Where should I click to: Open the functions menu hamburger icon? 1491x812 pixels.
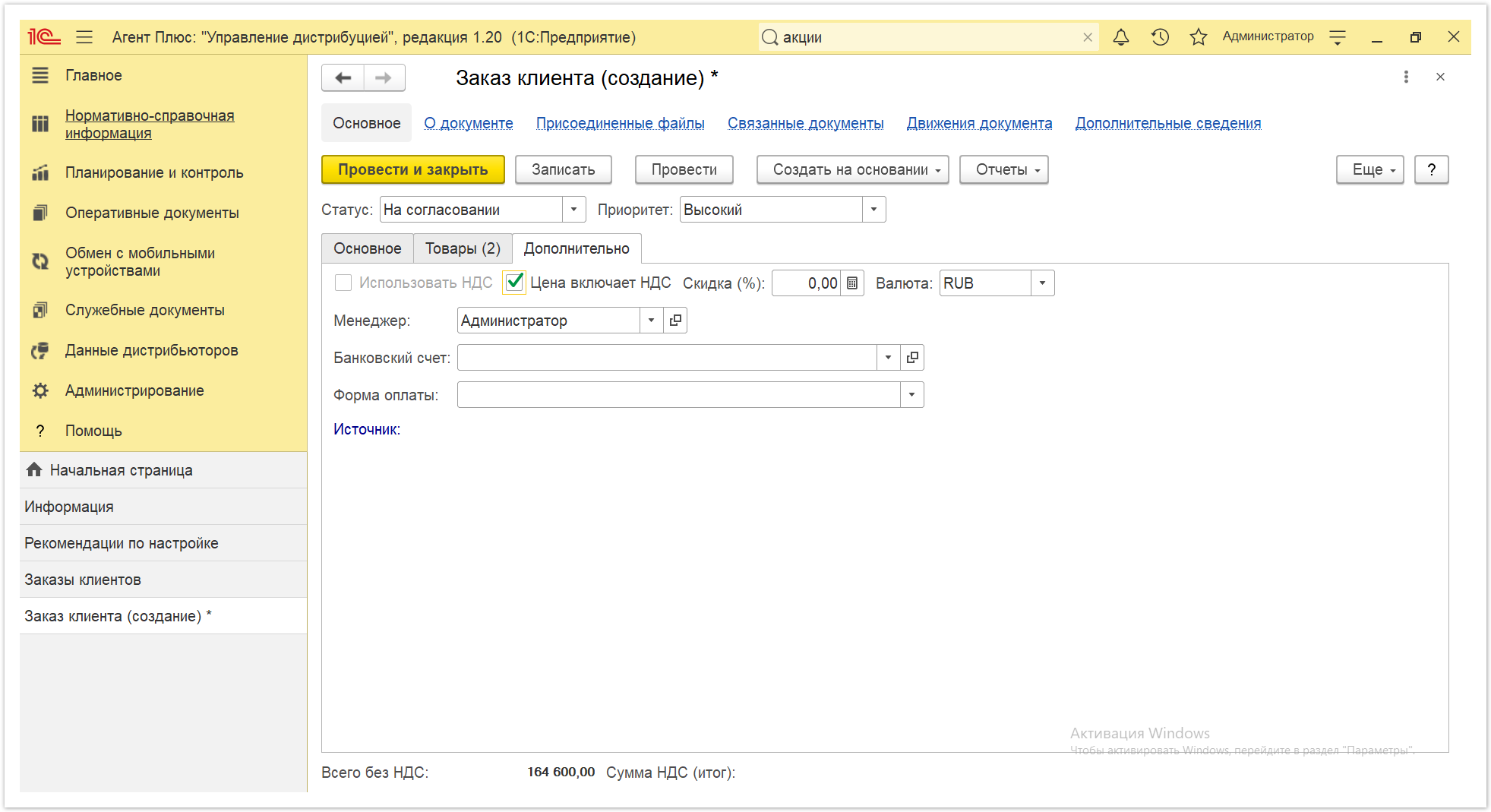point(84,36)
